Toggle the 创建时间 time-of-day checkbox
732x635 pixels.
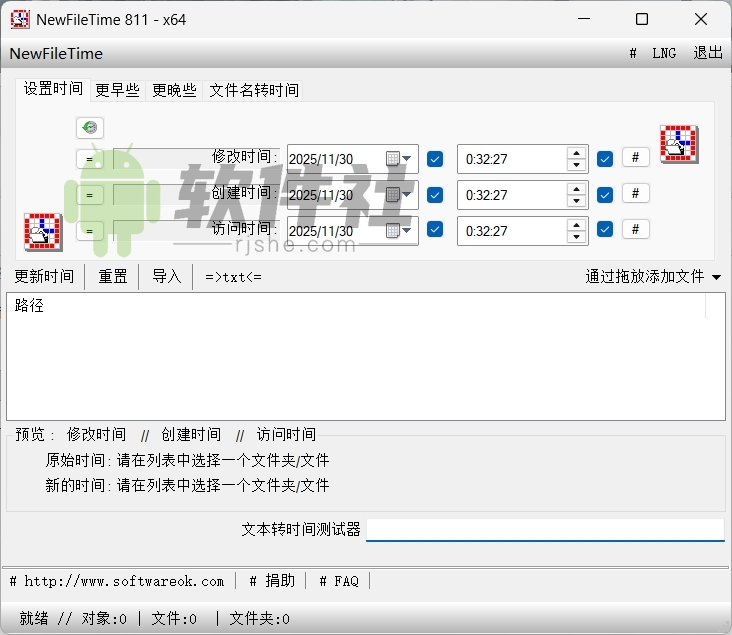[x=605, y=195]
